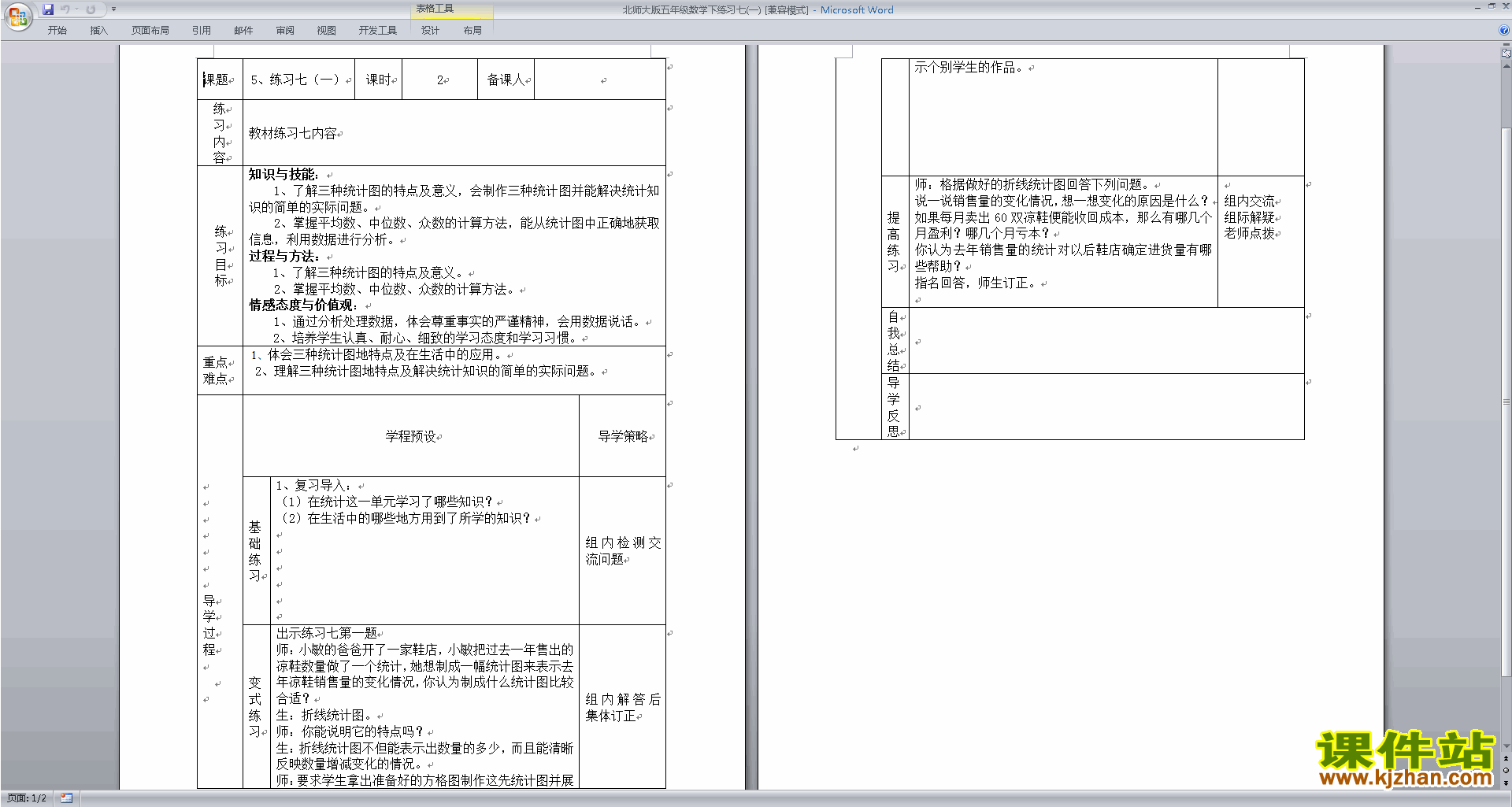Switch to the 页面布局 tab
Screen dimensions: 1512x807
pos(150,31)
